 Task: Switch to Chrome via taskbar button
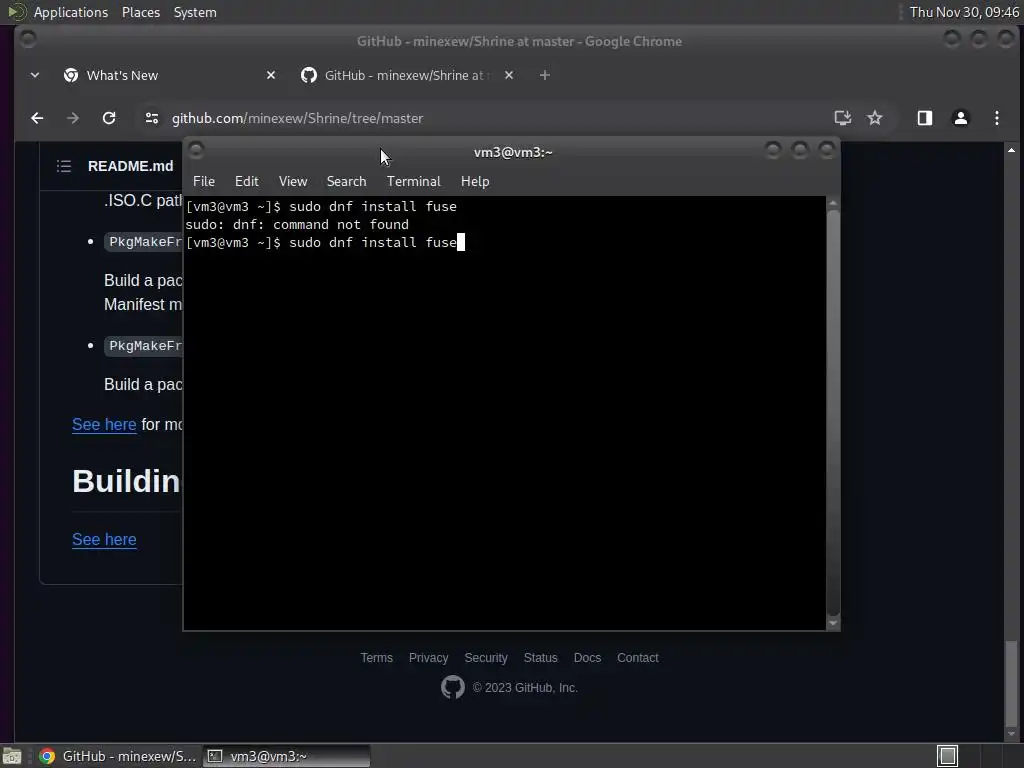point(118,756)
